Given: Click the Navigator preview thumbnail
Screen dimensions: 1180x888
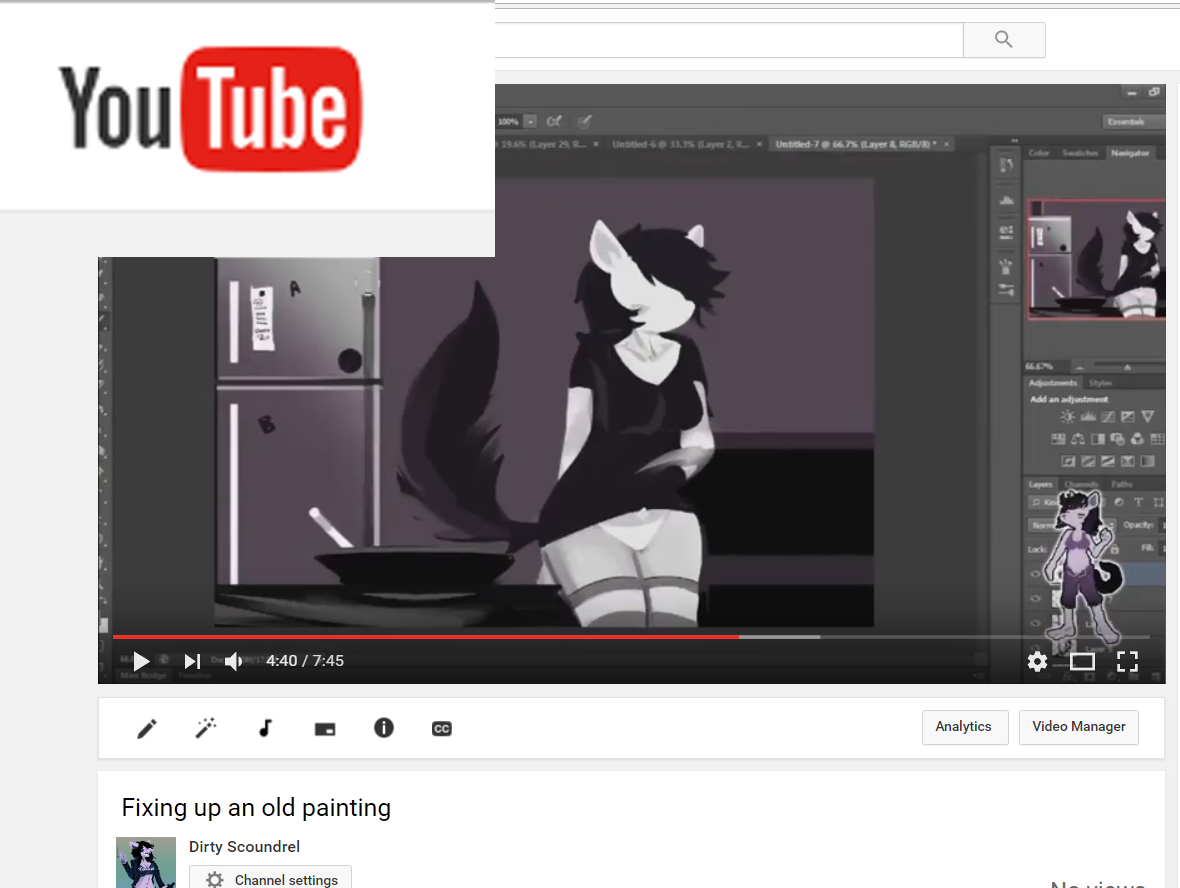Looking at the screenshot, I should point(1096,260).
